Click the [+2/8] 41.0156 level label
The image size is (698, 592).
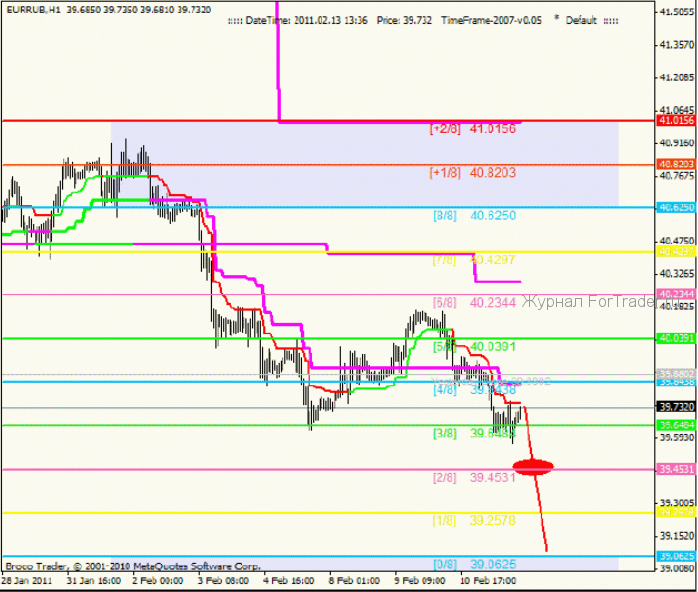pyautogui.click(x=473, y=129)
